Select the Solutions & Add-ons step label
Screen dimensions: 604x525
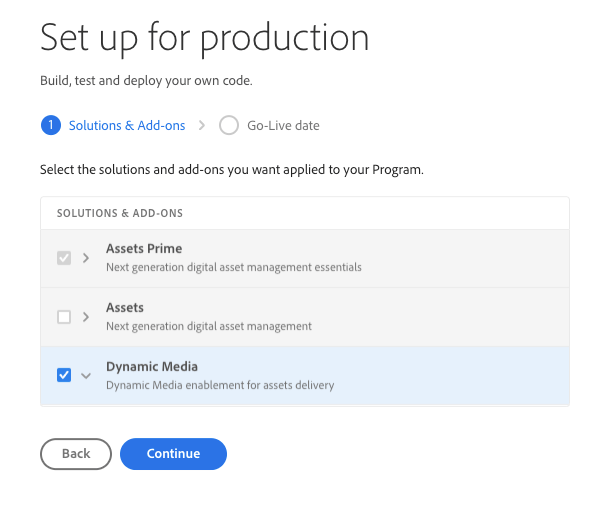pos(127,126)
